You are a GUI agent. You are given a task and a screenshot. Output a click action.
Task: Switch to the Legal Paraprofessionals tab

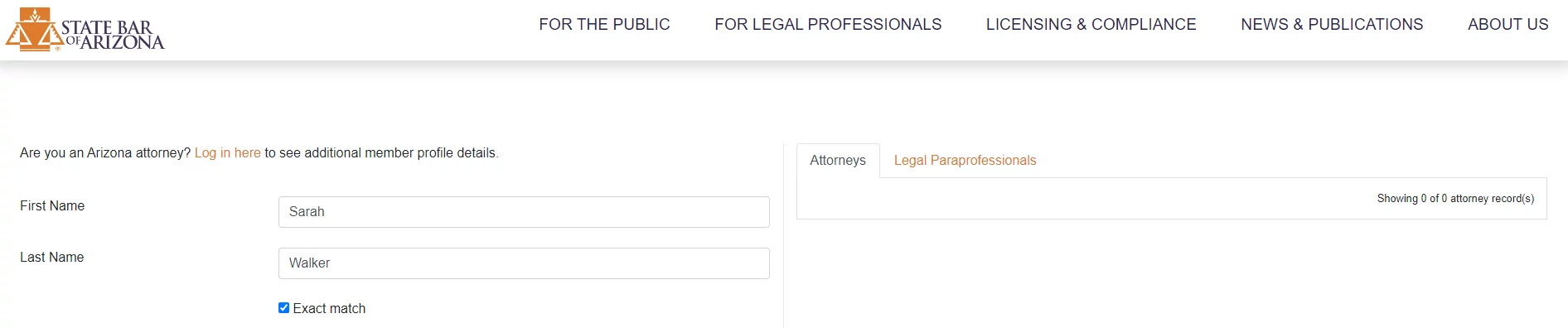965,161
